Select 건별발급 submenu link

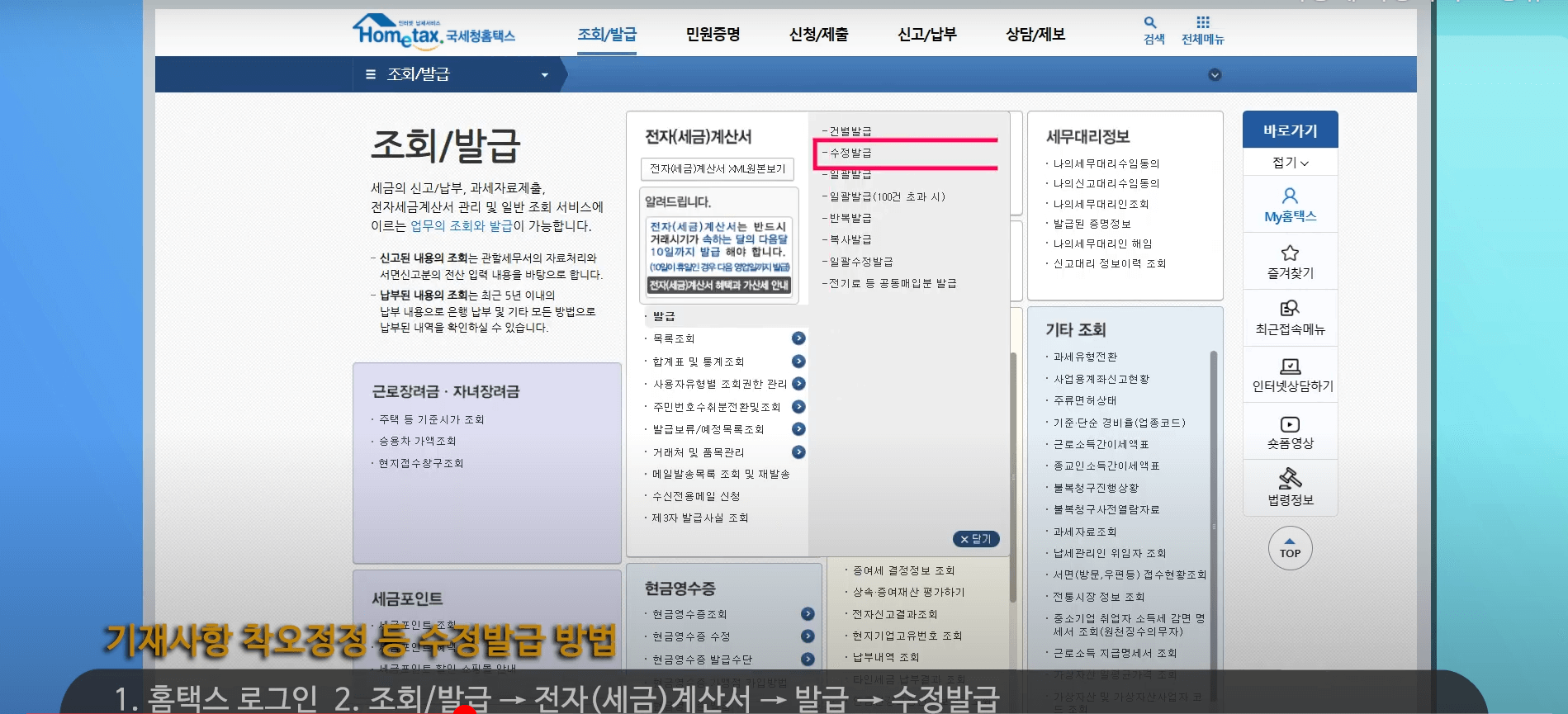pyautogui.click(x=850, y=131)
